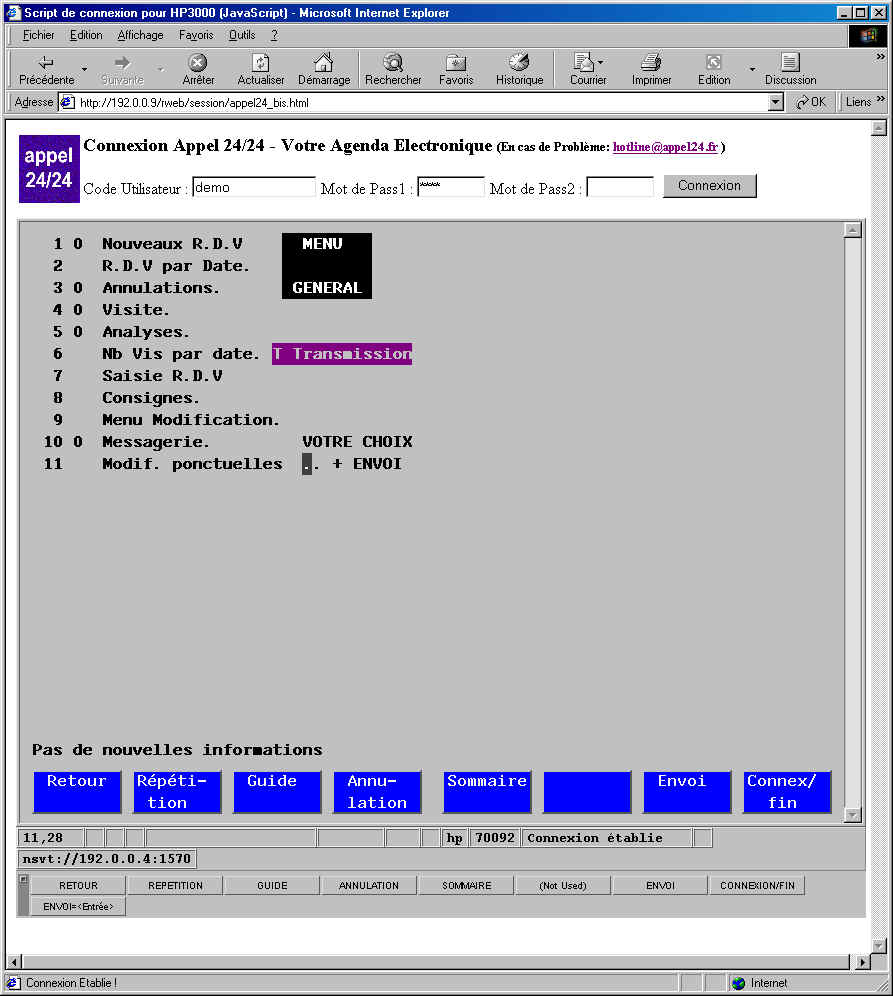Viewport: 893px width, 996px height.
Task: Expand the Précédente history dropdown arrow
Action: click(x=84, y=69)
